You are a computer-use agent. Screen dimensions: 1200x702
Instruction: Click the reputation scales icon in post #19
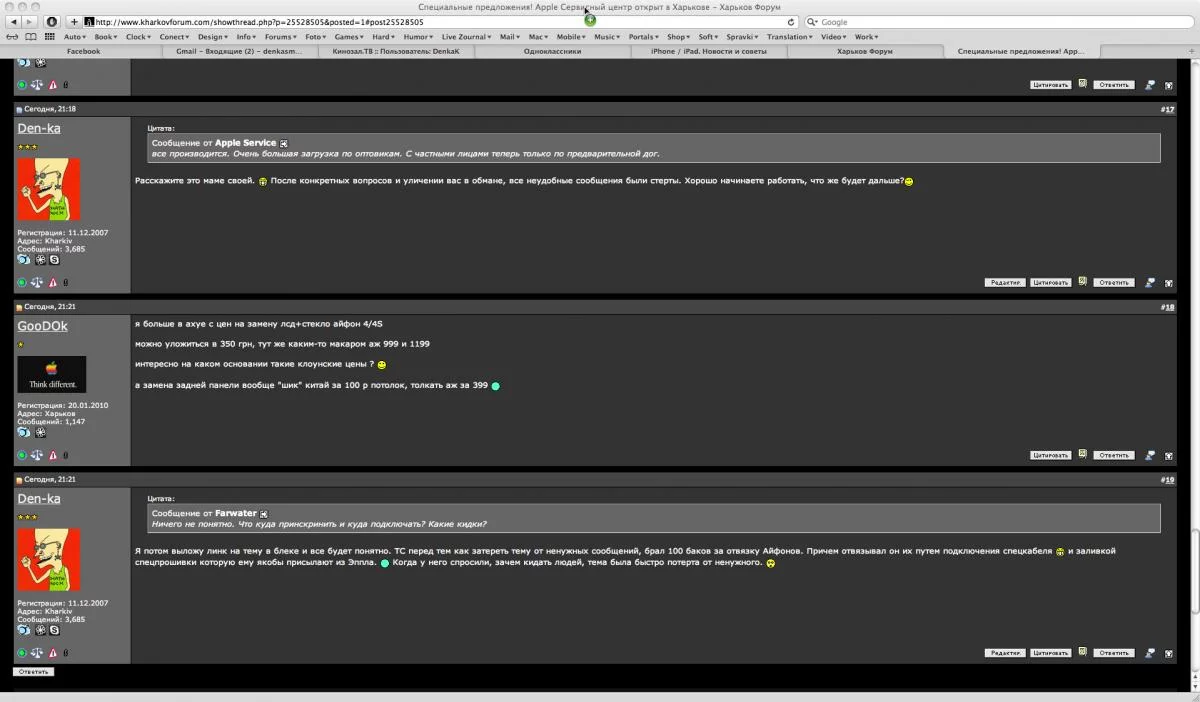37,653
